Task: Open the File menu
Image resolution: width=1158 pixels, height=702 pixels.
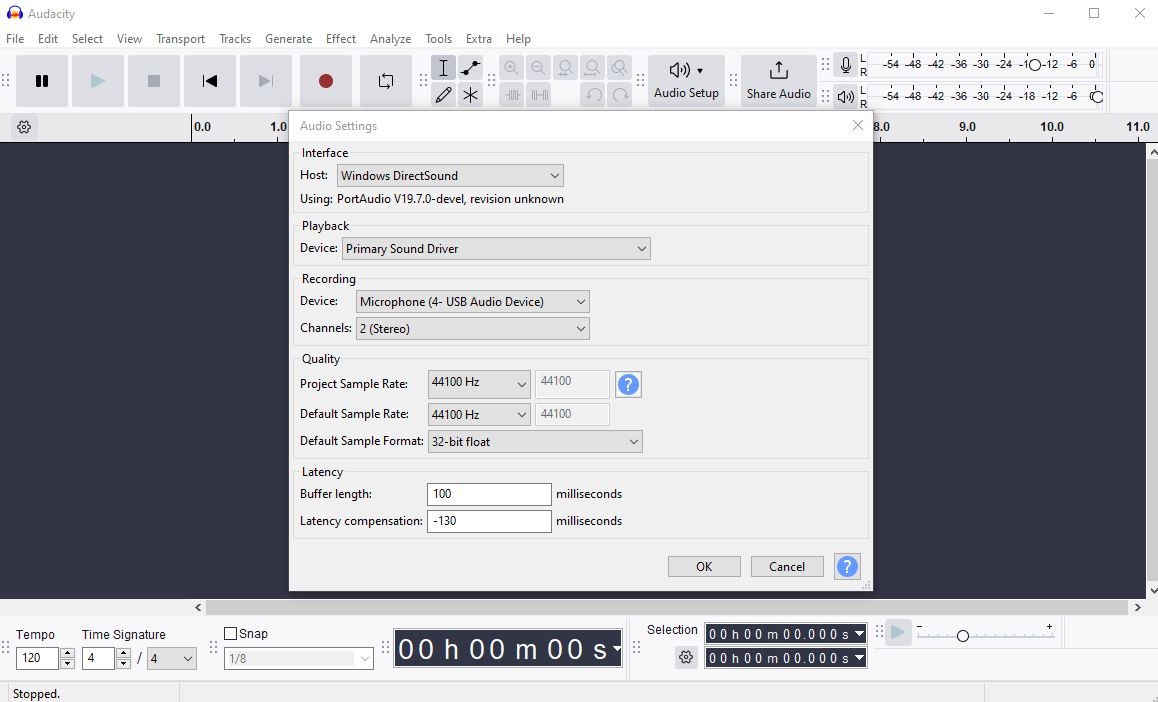Action: [15, 38]
